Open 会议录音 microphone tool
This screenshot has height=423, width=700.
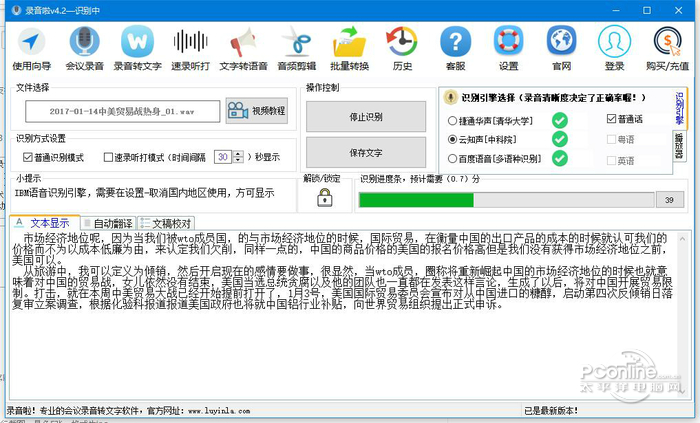(84, 48)
